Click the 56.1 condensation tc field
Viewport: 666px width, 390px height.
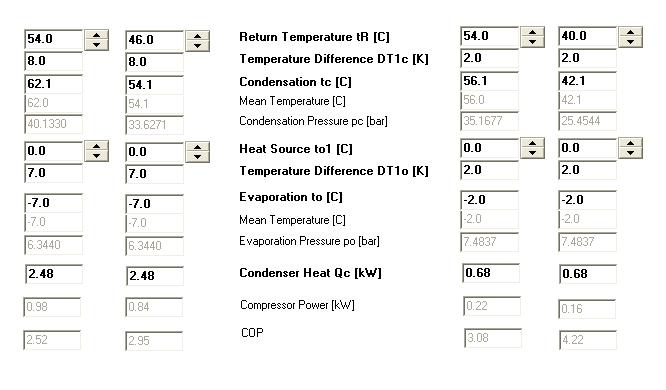(490, 81)
